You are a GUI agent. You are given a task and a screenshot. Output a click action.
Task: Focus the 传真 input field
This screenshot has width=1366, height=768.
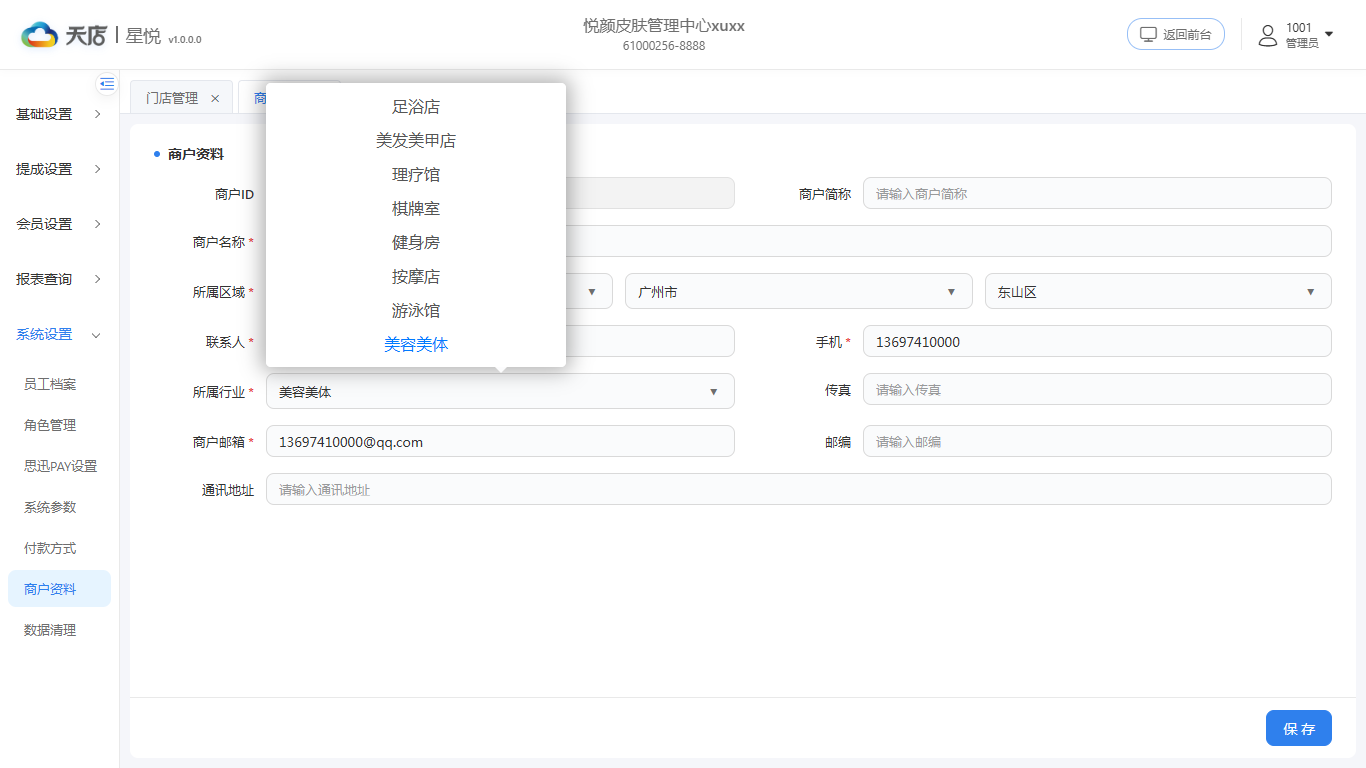(x=1097, y=389)
